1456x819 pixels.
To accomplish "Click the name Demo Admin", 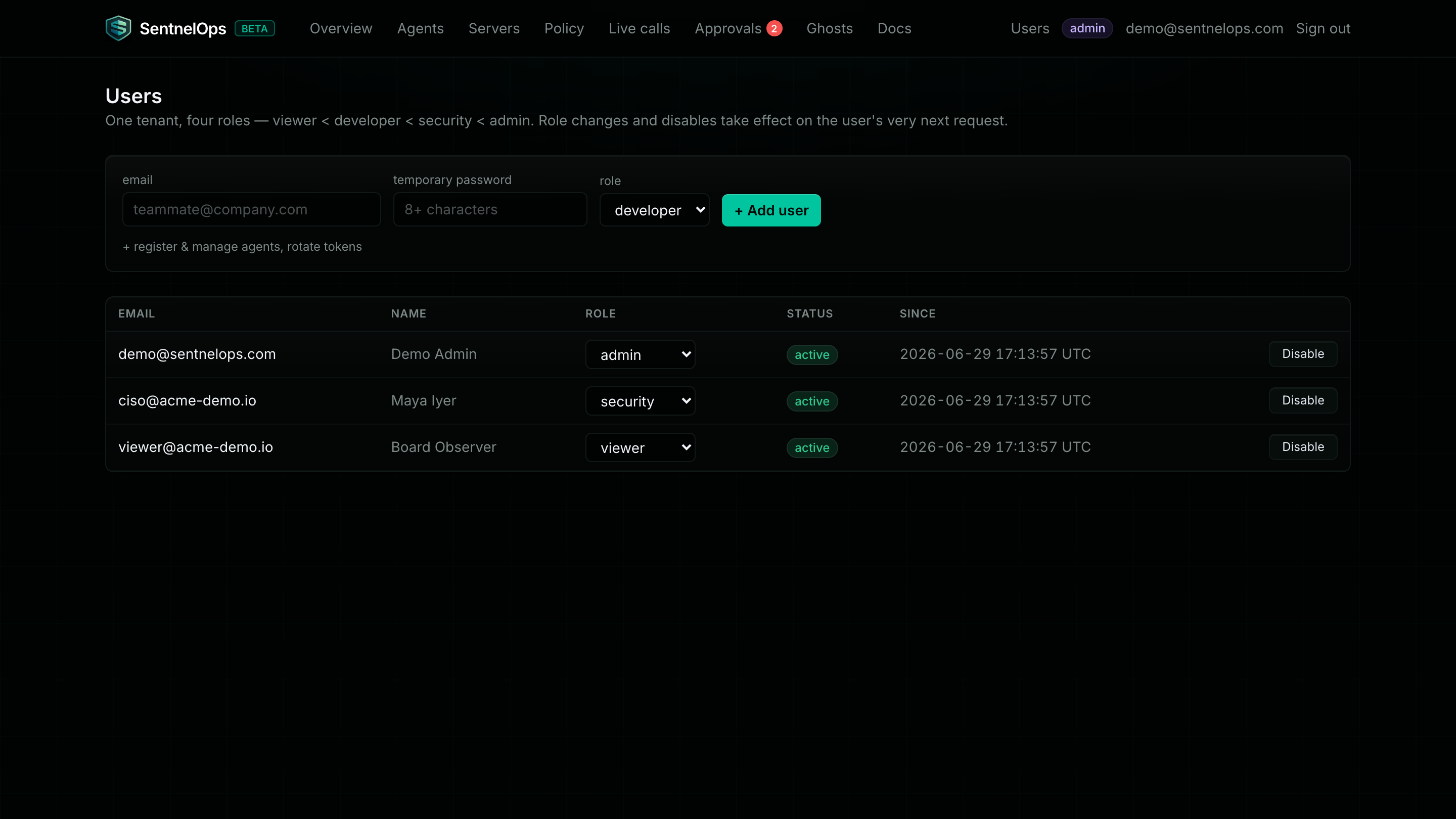I will [434, 354].
